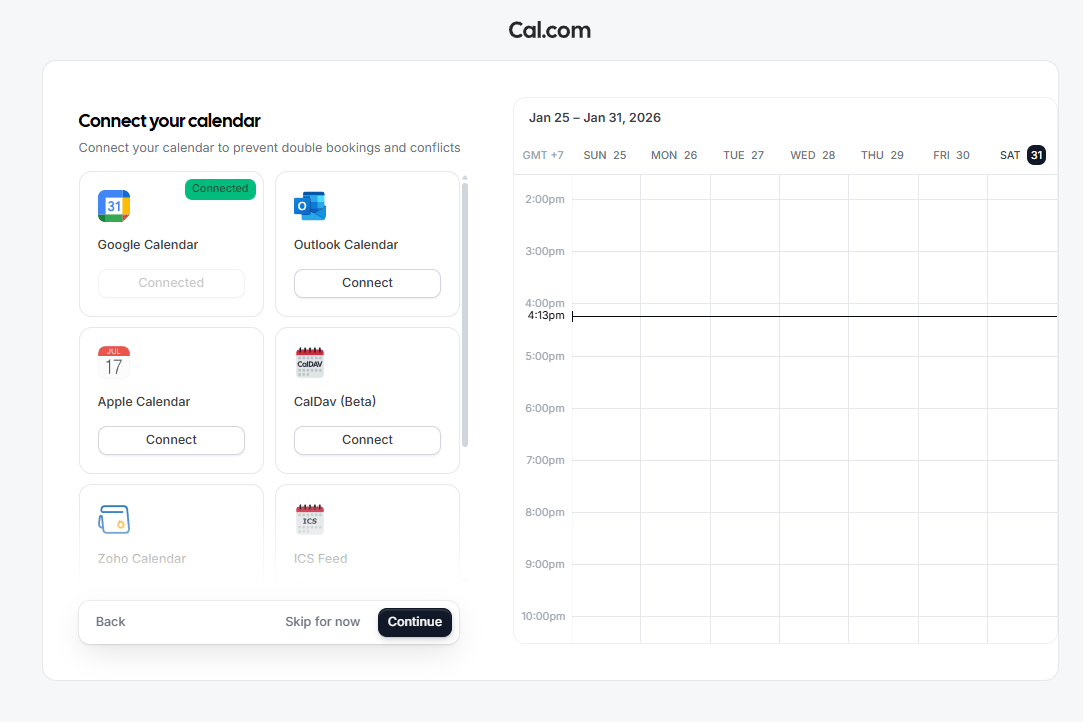The image size is (1083, 722).
Task: Click the Jan 25 – Jan 31 week range
Action: point(595,117)
